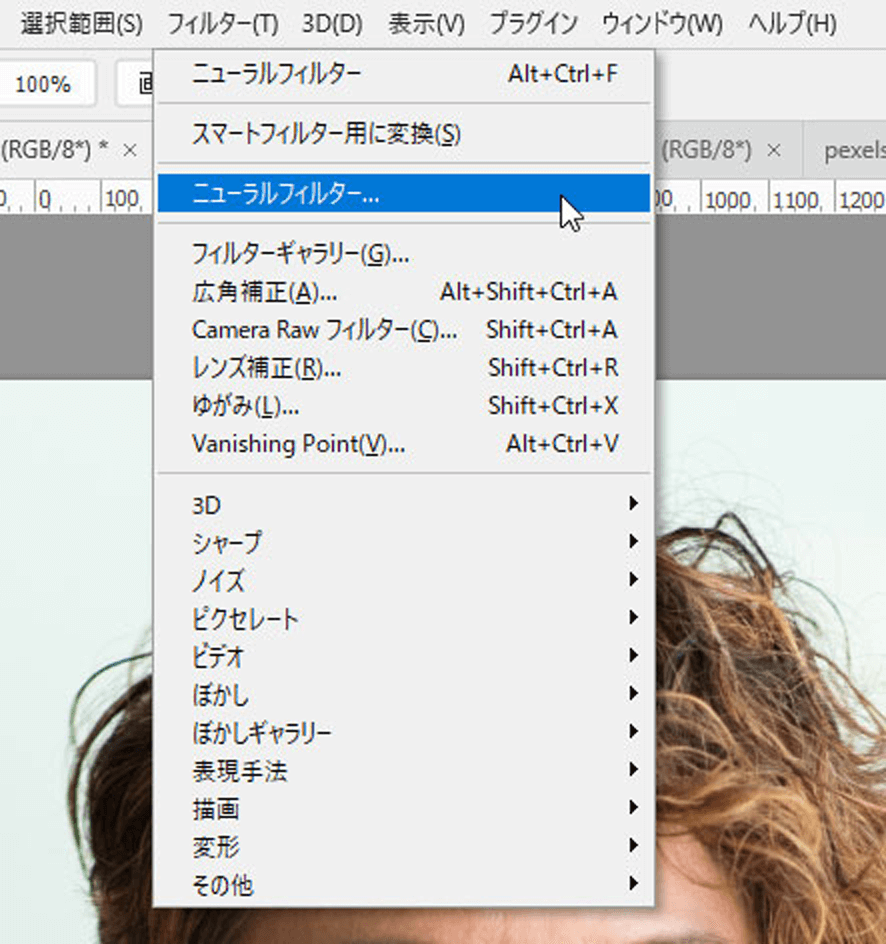
Task: Expand the シャープ submenu
Action: (x=404, y=542)
